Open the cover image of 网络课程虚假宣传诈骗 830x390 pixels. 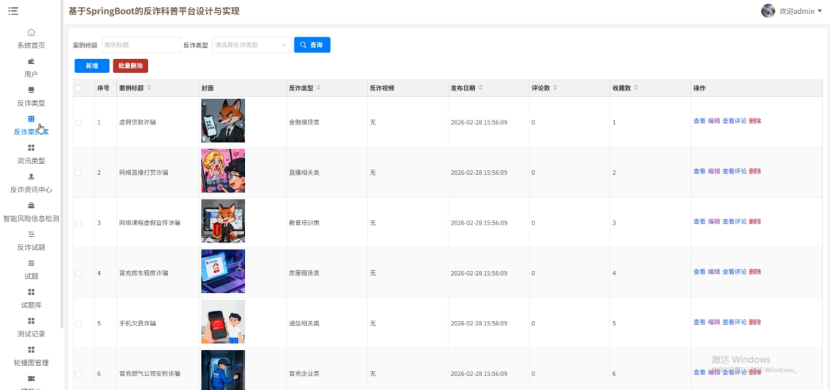[223, 221]
